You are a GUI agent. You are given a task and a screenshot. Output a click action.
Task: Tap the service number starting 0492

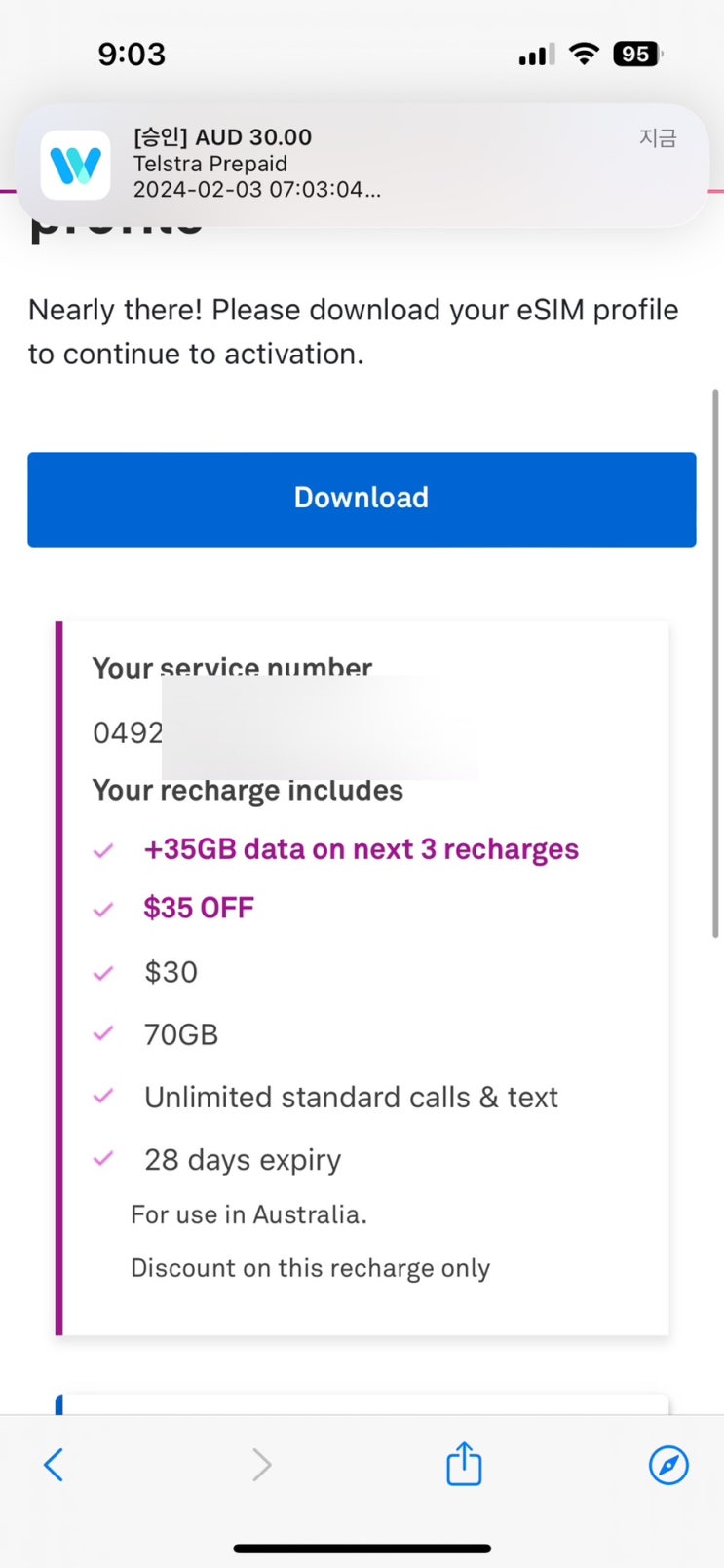(x=128, y=731)
